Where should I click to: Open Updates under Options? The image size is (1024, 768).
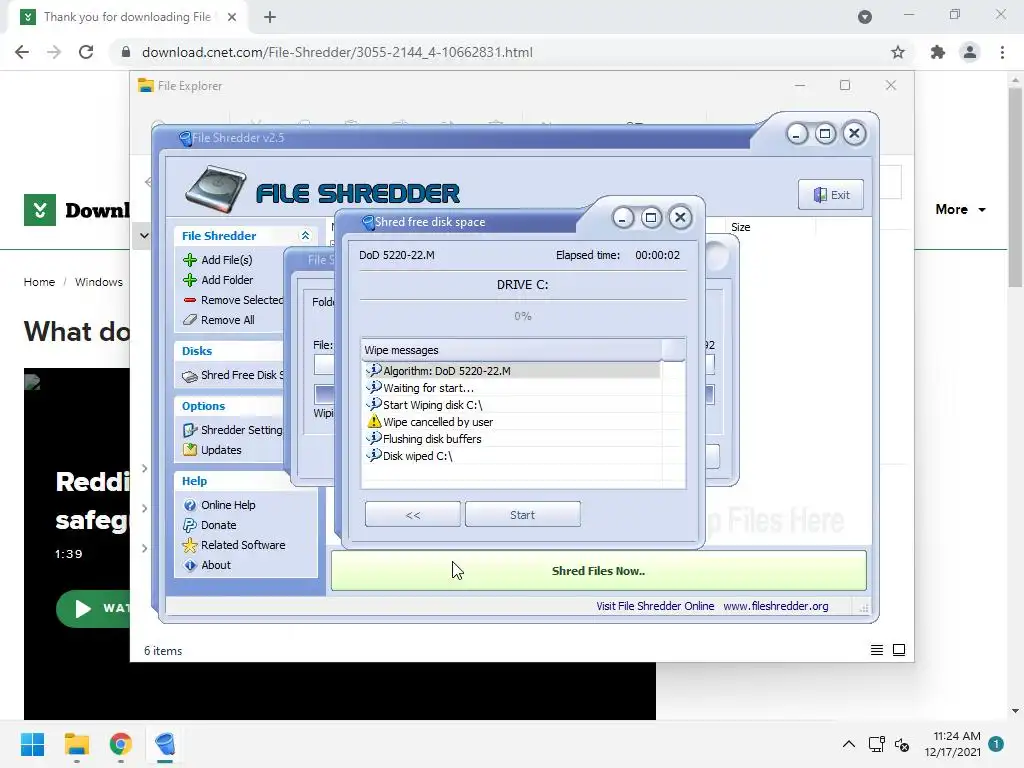tap(221, 450)
